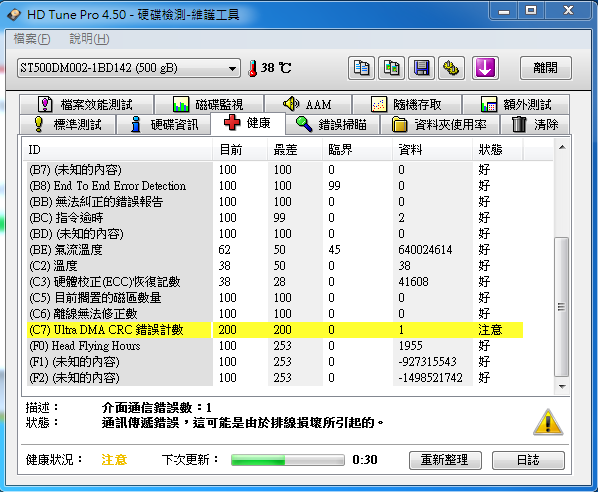
Task: Click the thermometer temperature icon
Action: tap(252, 68)
